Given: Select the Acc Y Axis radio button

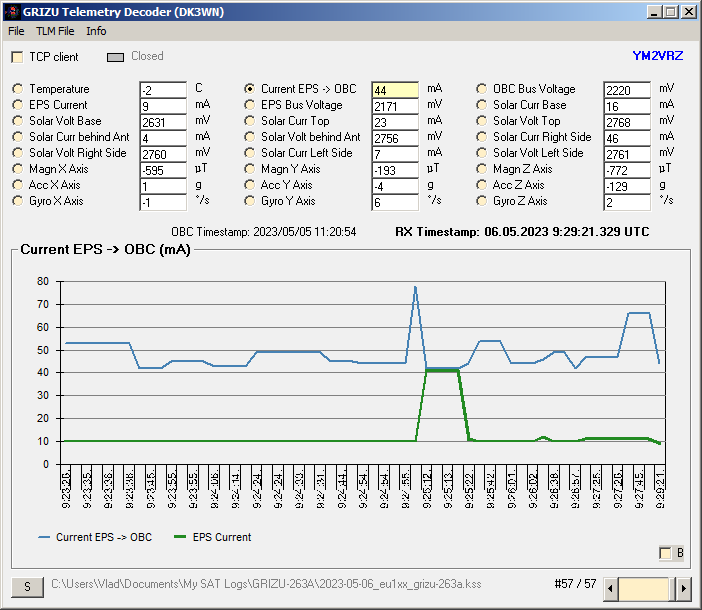Looking at the screenshot, I should click(x=249, y=185).
